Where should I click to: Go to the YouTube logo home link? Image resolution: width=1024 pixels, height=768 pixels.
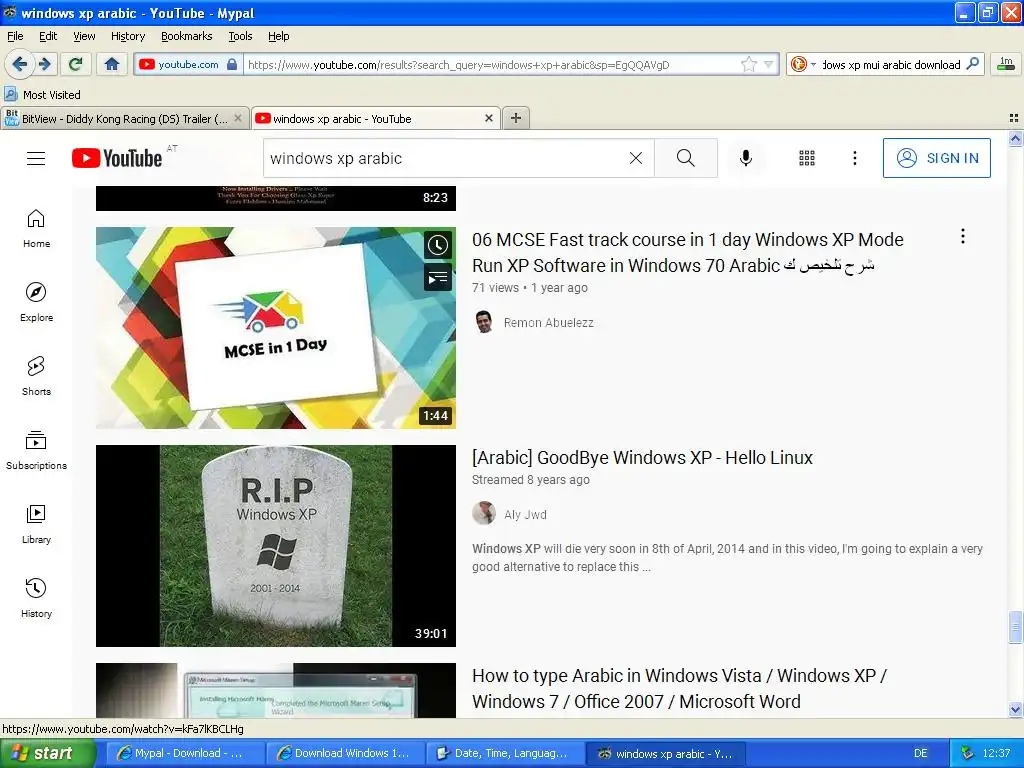pyautogui.click(x=117, y=158)
